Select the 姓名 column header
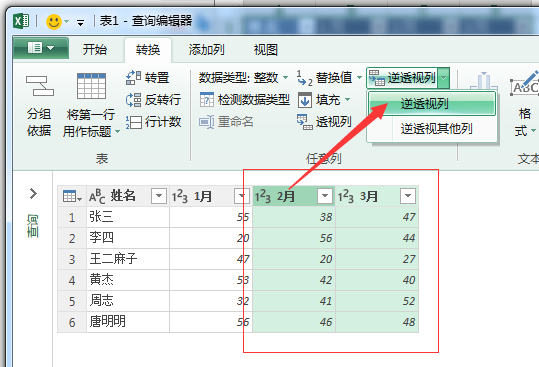This screenshot has width=539, height=367. coord(123,196)
